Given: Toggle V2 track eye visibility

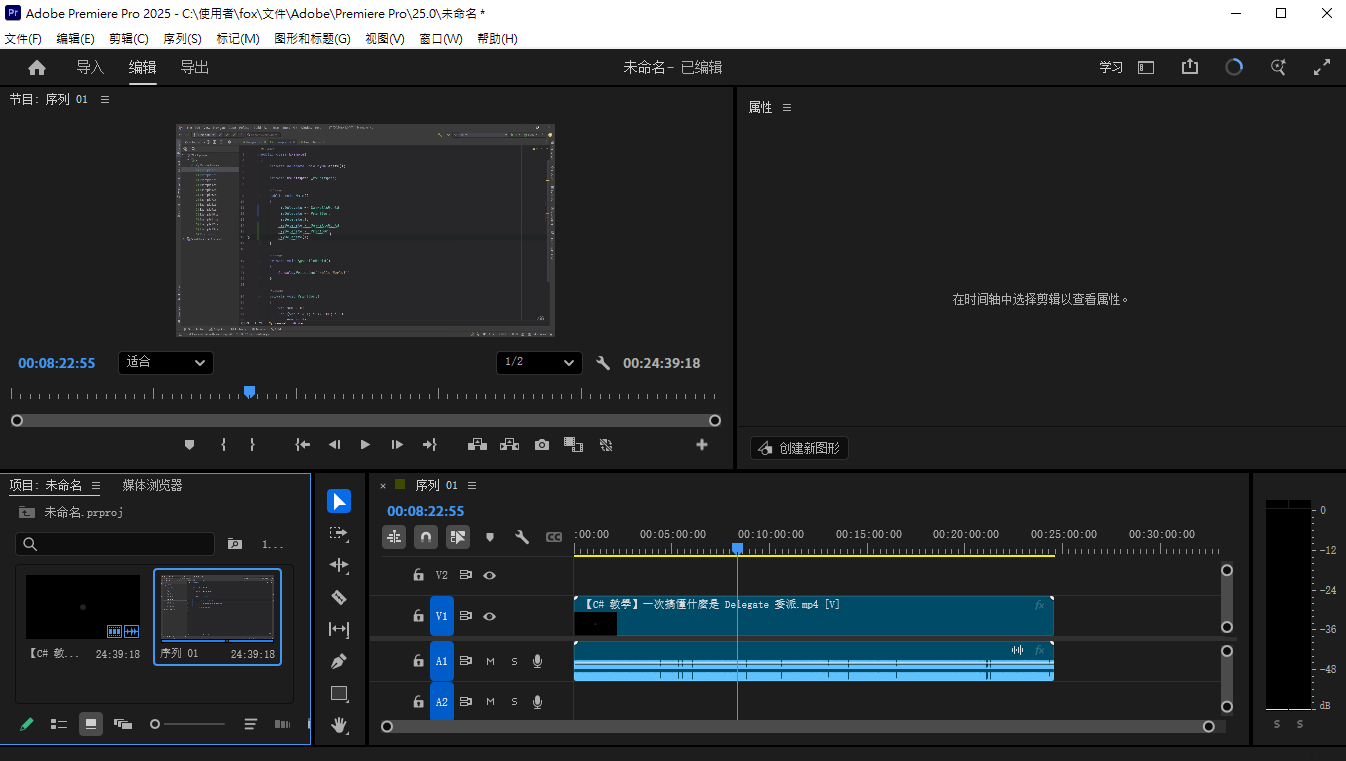Looking at the screenshot, I should click(x=490, y=575).
